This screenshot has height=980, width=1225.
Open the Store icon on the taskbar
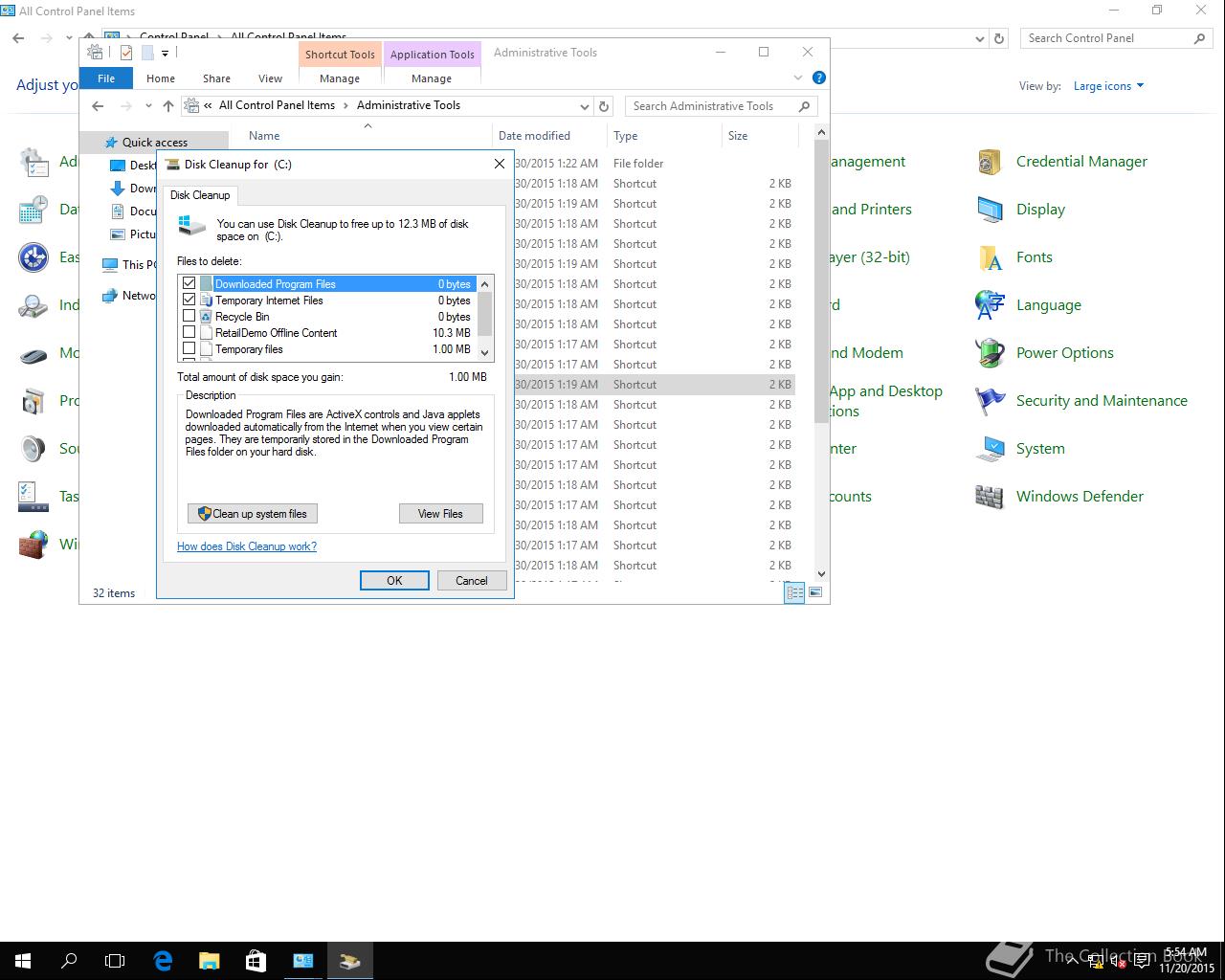pyautogui.click(x=256, y=960)
